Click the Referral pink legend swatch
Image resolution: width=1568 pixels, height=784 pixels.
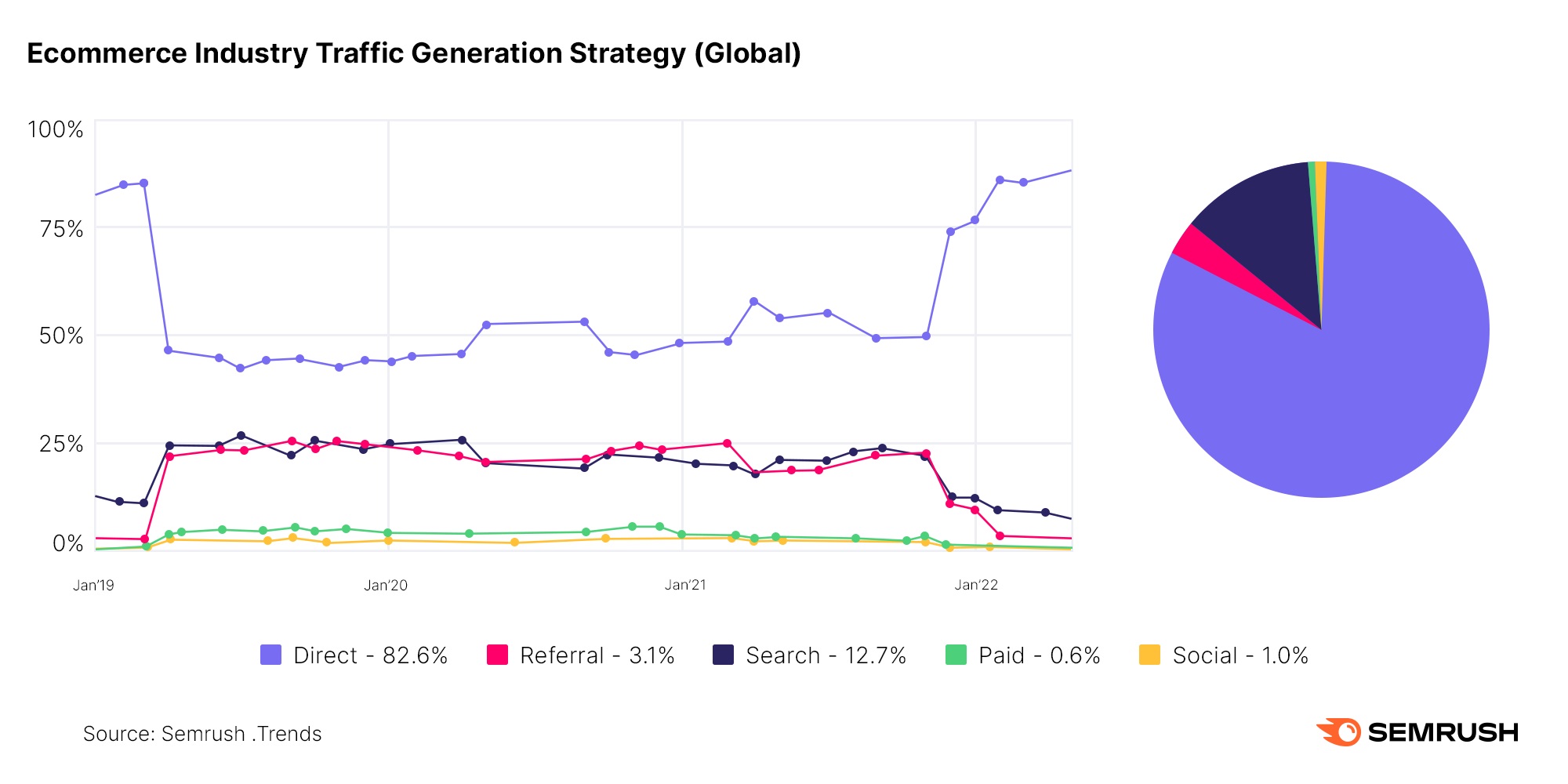click(x=497, y=655)
